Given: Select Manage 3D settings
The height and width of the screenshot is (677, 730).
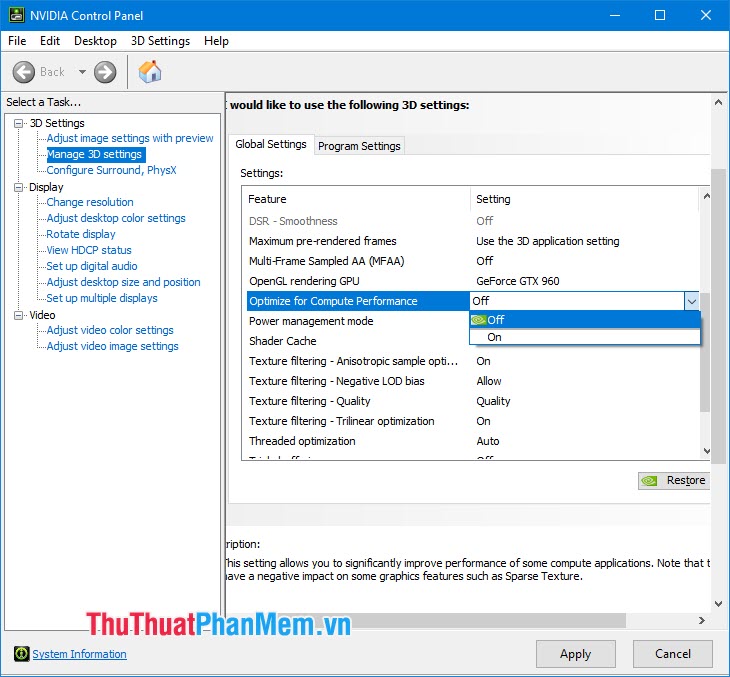Looking at the screenshot, I should [x=94, y=154].
